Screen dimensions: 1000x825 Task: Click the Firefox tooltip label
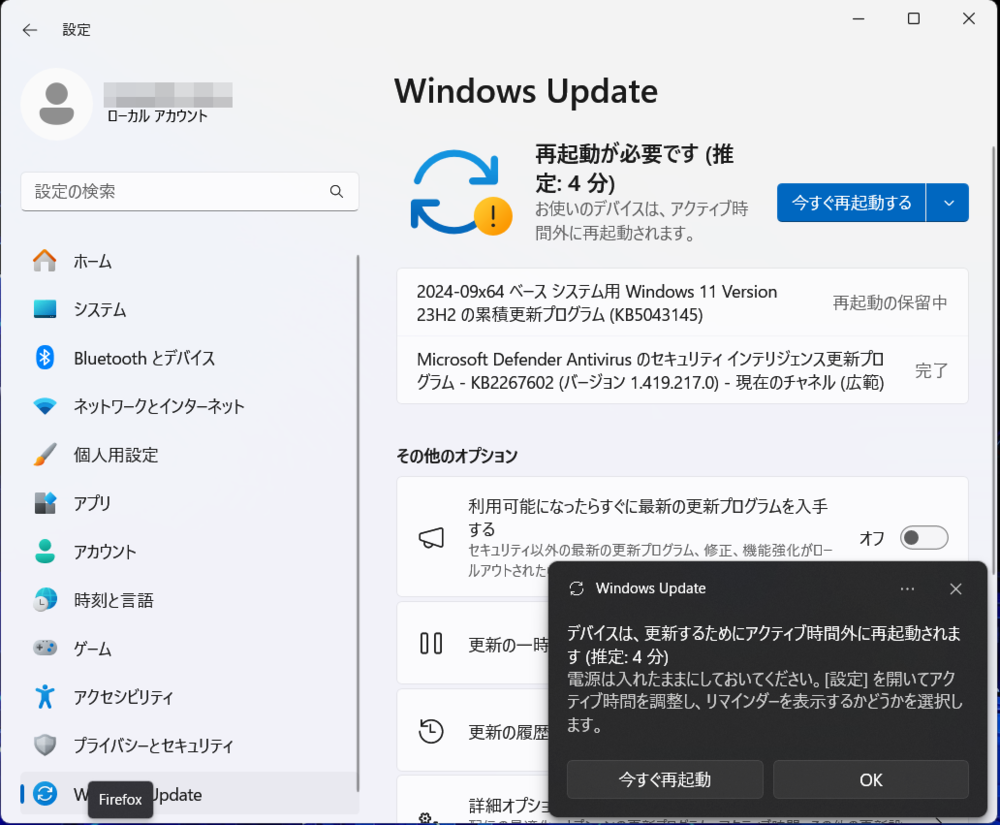[121, 799]
